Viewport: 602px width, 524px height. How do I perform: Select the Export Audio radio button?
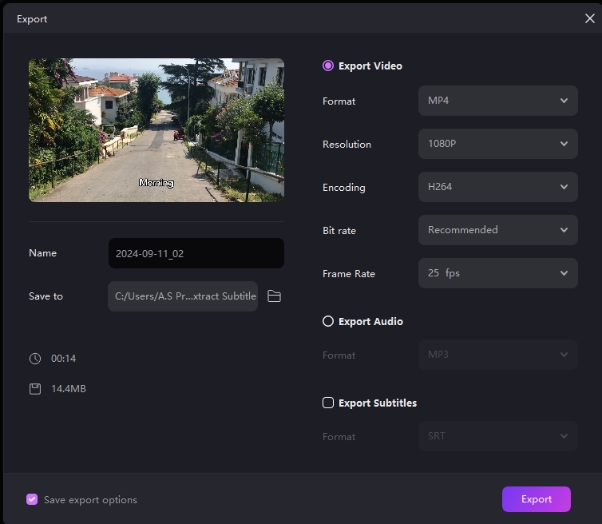coord(328,322)
